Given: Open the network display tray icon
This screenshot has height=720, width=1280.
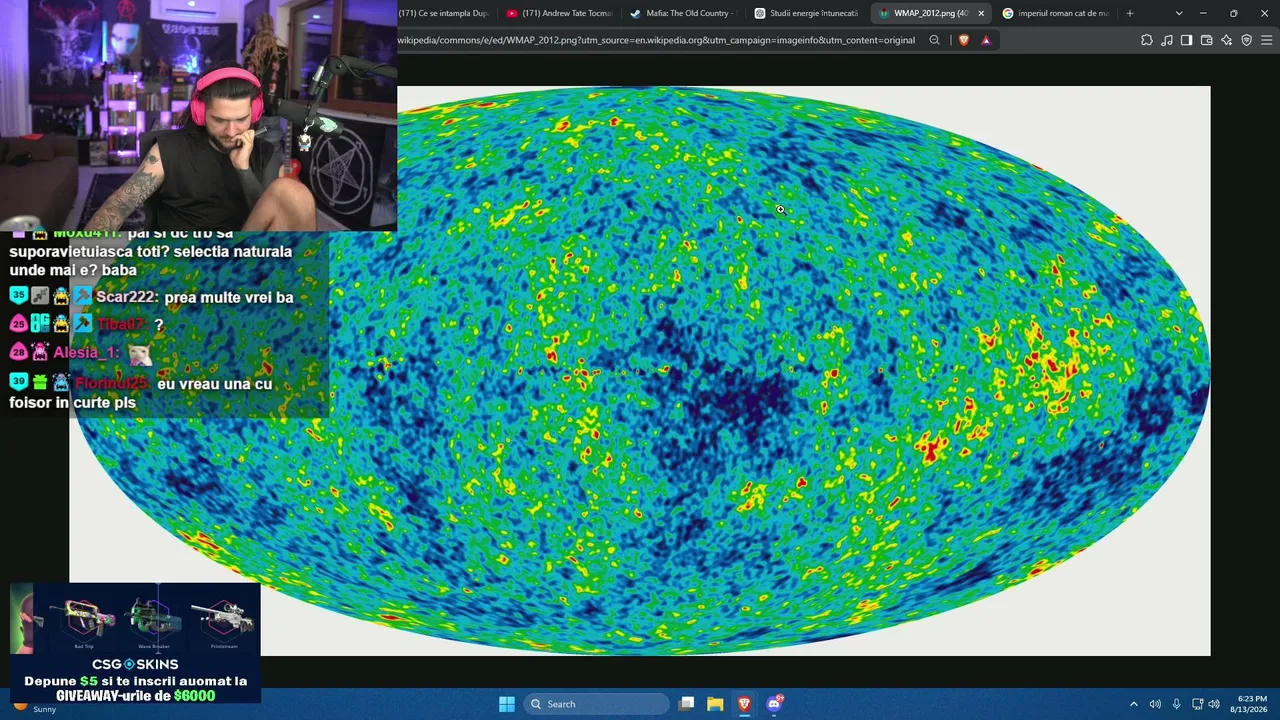Looking at the screenshot, I should click(x=1197, y=704).
